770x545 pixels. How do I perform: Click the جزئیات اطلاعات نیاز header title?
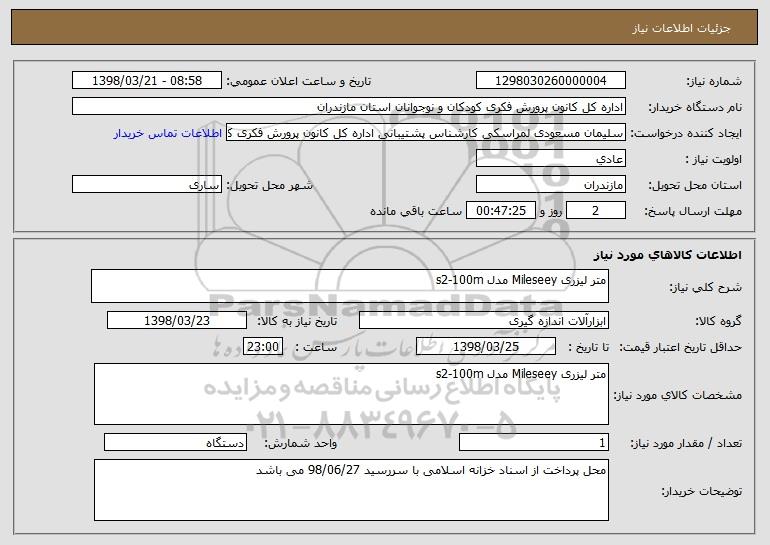(x=681, y=28)
